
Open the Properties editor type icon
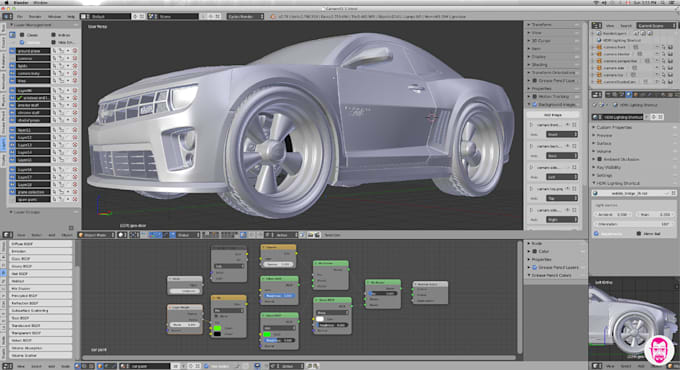596,95
